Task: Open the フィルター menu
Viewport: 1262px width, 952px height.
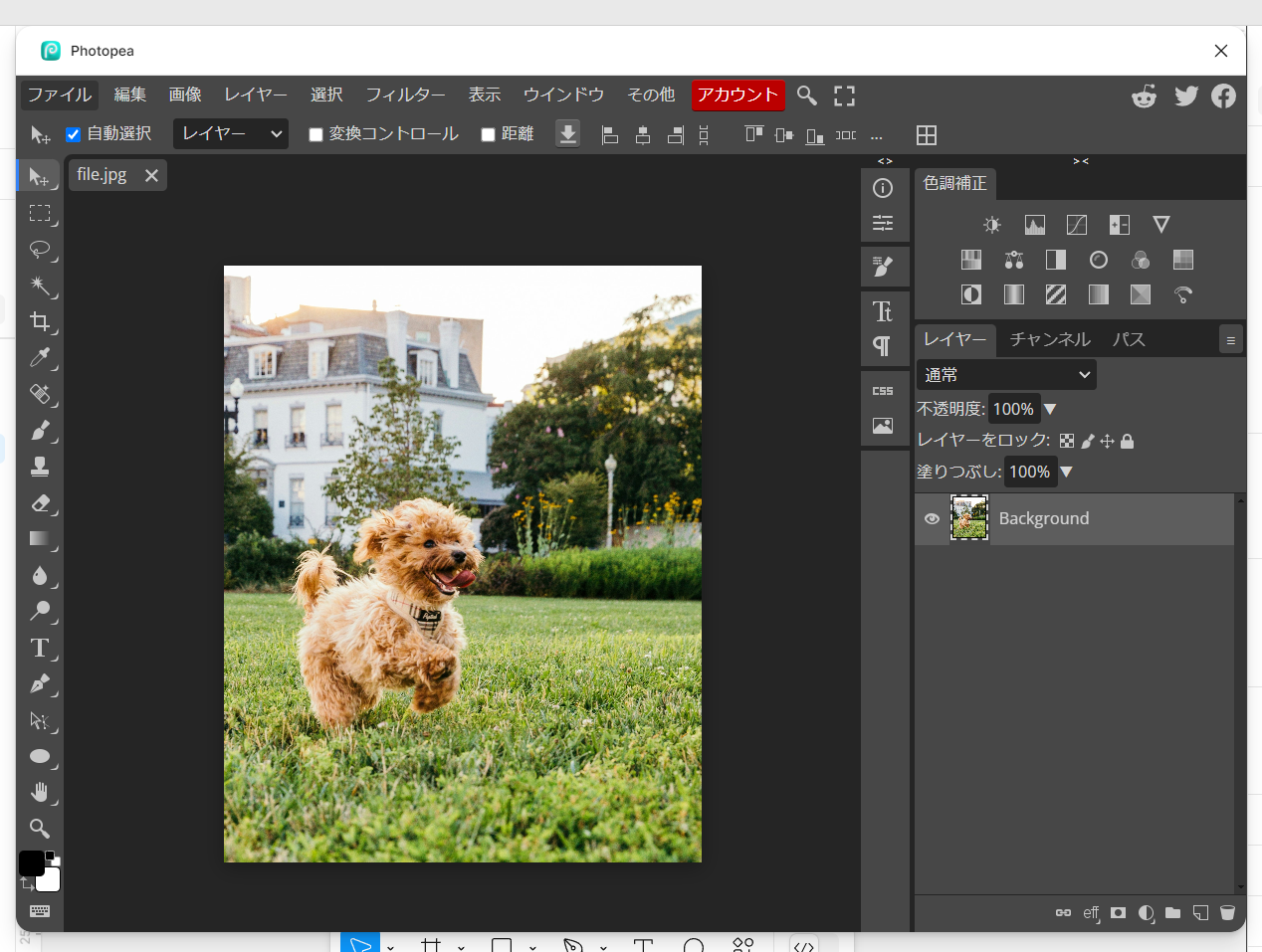Action: [405, 95]
